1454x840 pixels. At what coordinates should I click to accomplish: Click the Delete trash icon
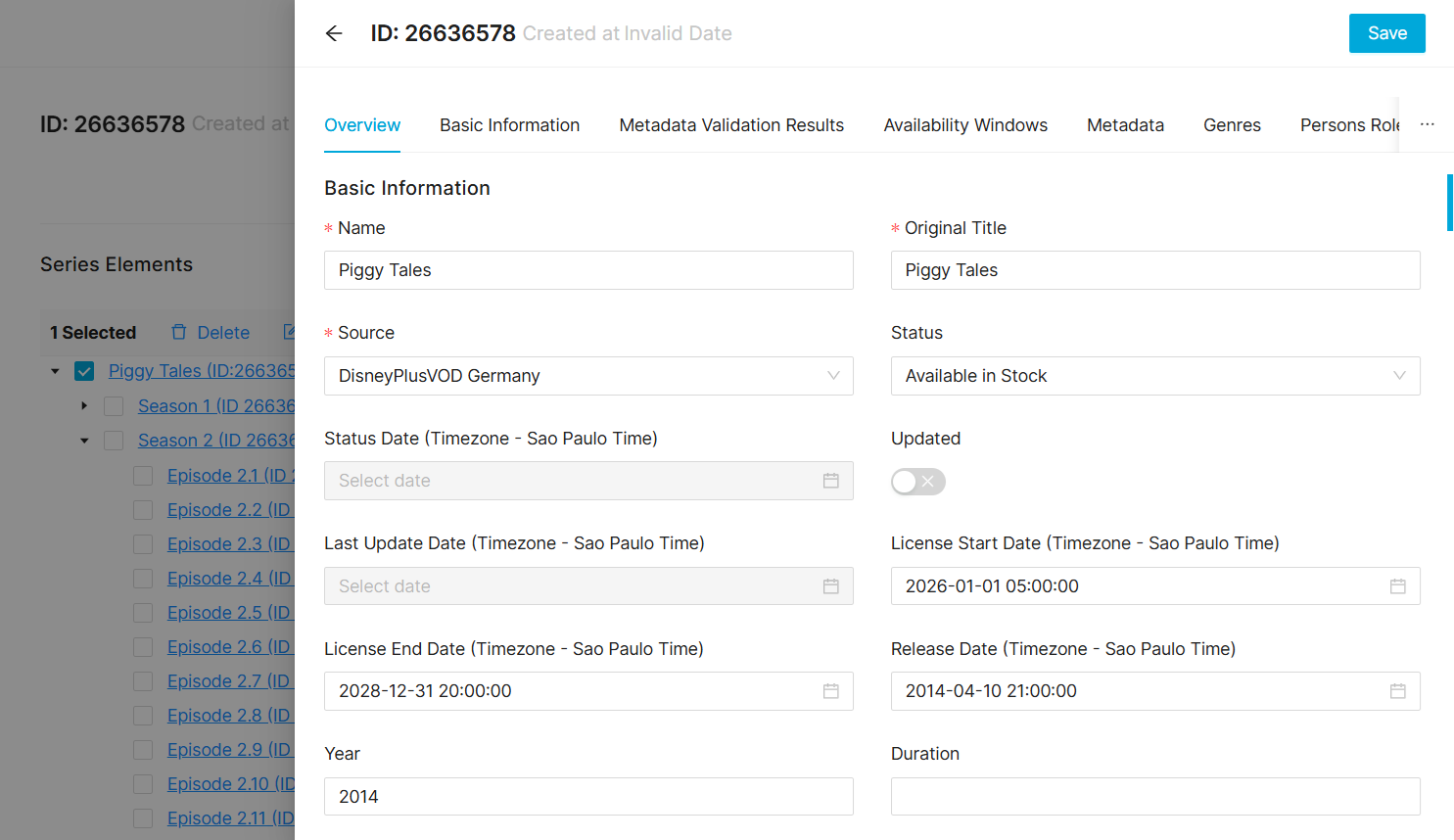(x=179, y=333)
